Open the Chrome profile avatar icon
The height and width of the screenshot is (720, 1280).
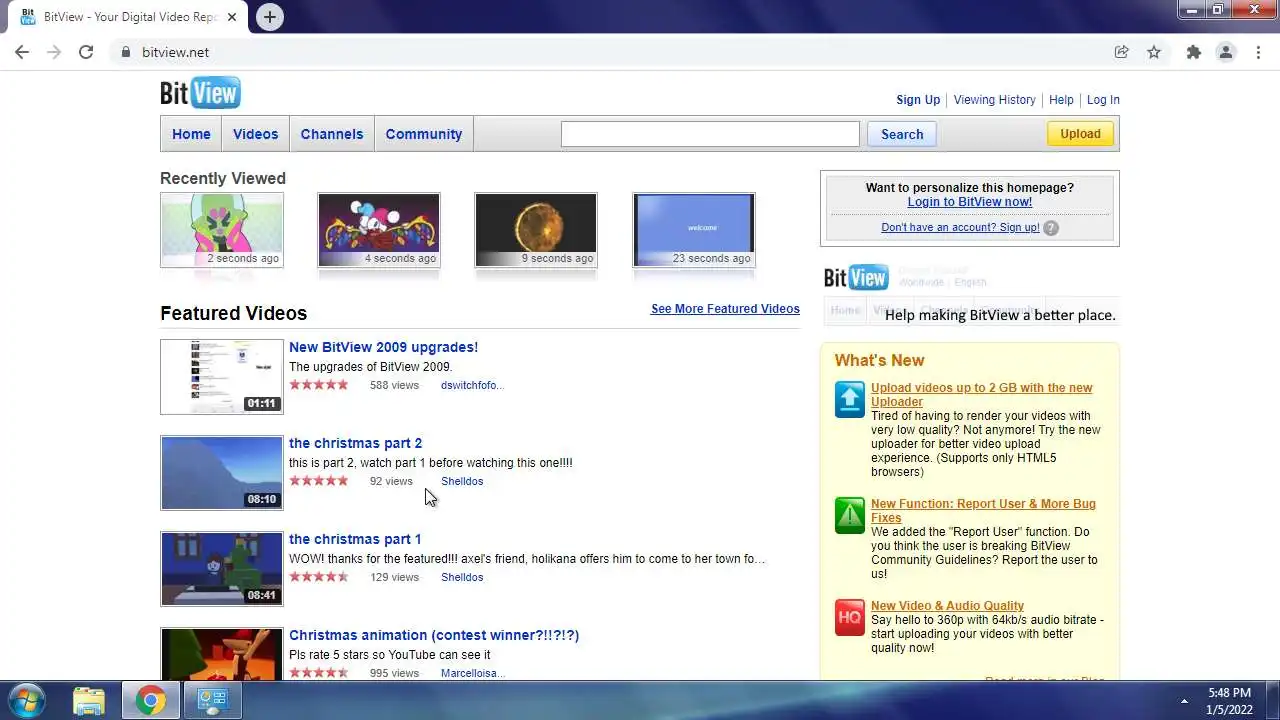click(1226, 52)
